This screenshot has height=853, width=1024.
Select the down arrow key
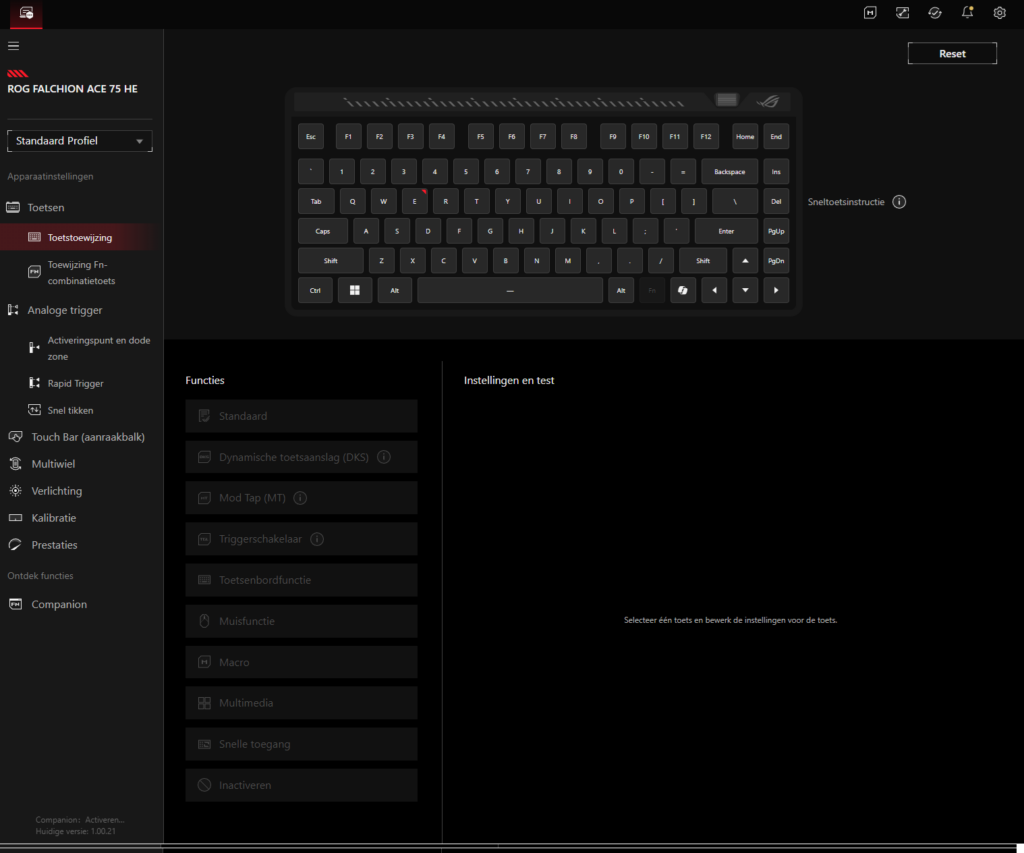point(745,290)
